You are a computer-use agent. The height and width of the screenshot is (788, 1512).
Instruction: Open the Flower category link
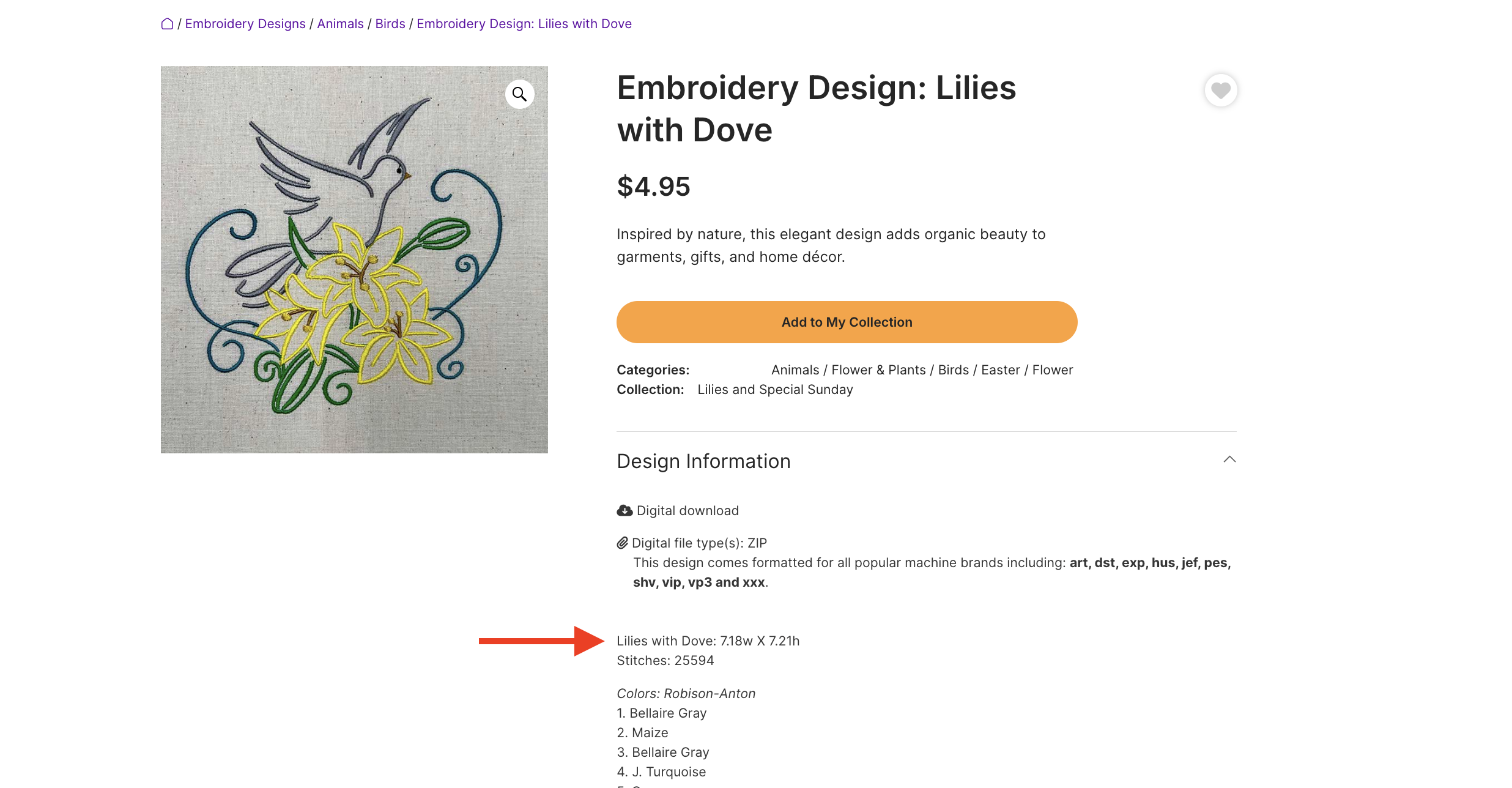coord(1053,370)
